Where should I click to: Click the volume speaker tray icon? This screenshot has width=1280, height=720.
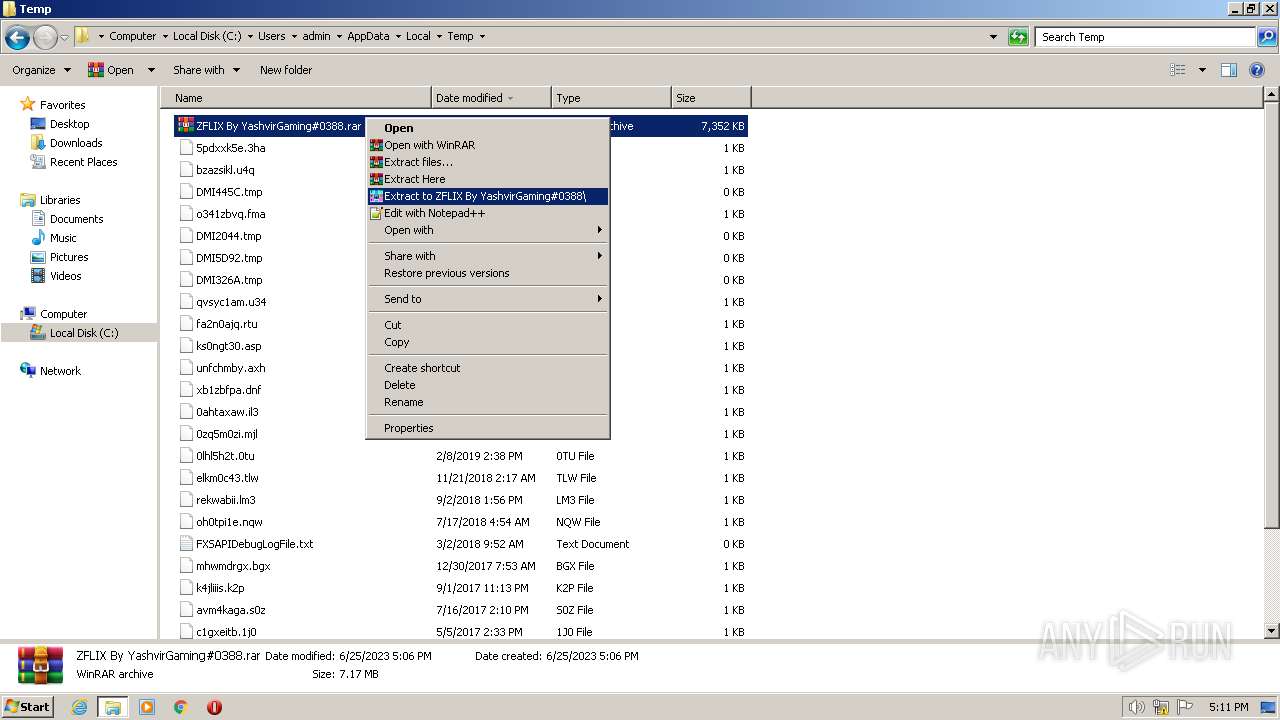(x=1136, y=707)
